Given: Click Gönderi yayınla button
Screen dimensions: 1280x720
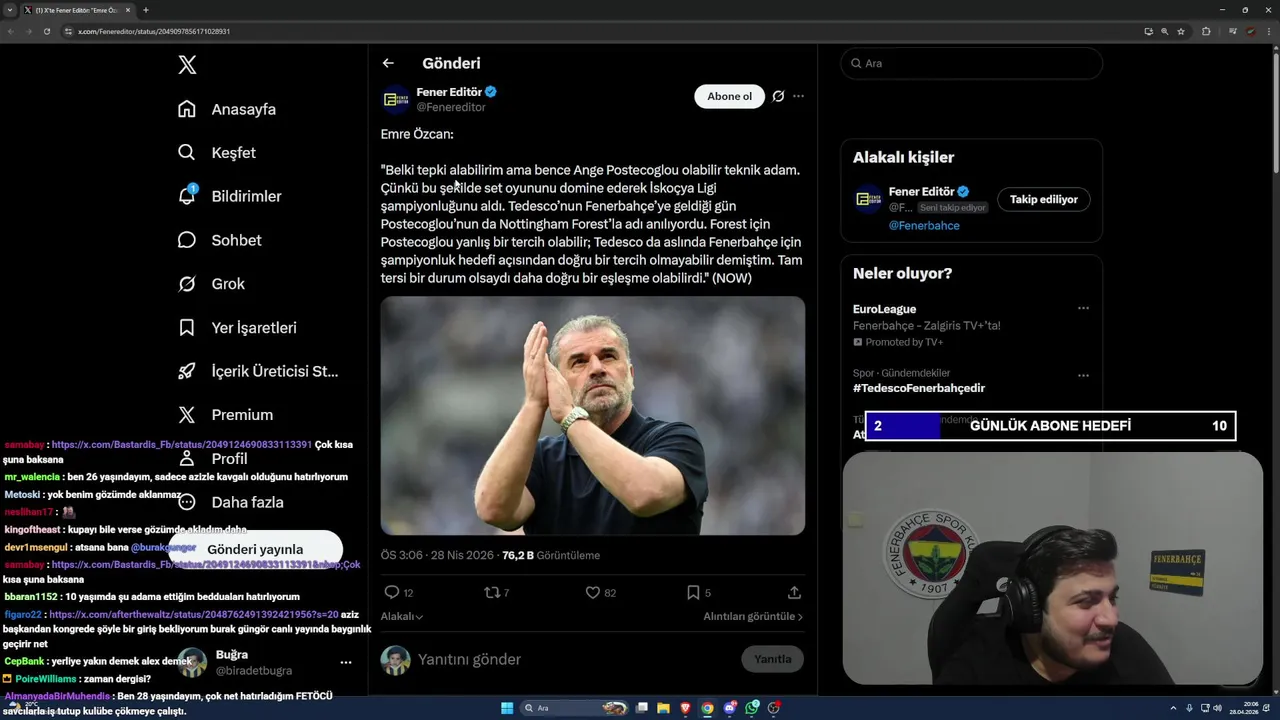Looking at the screenshot, I should [x=255, y=549].
